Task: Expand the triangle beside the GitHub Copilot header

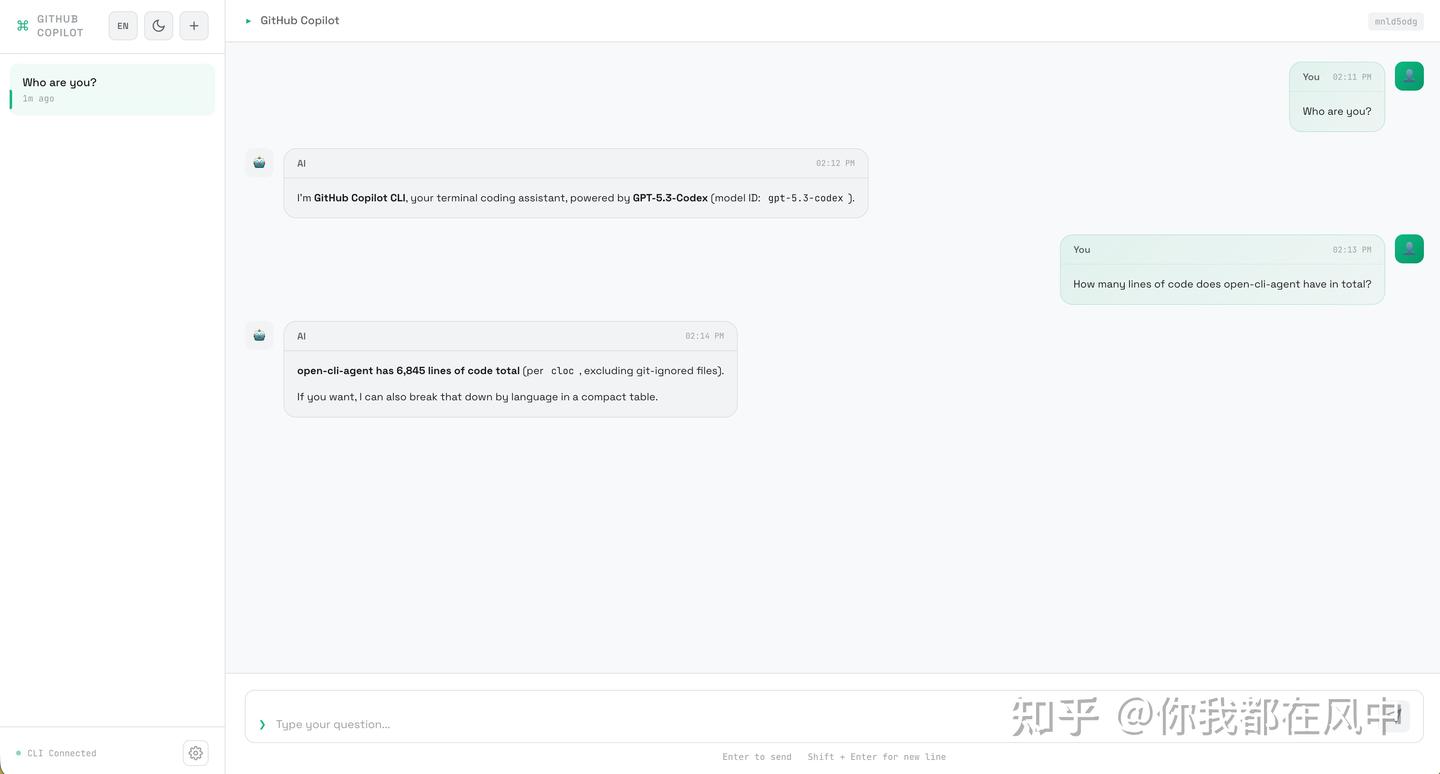Action: point(248,21)
